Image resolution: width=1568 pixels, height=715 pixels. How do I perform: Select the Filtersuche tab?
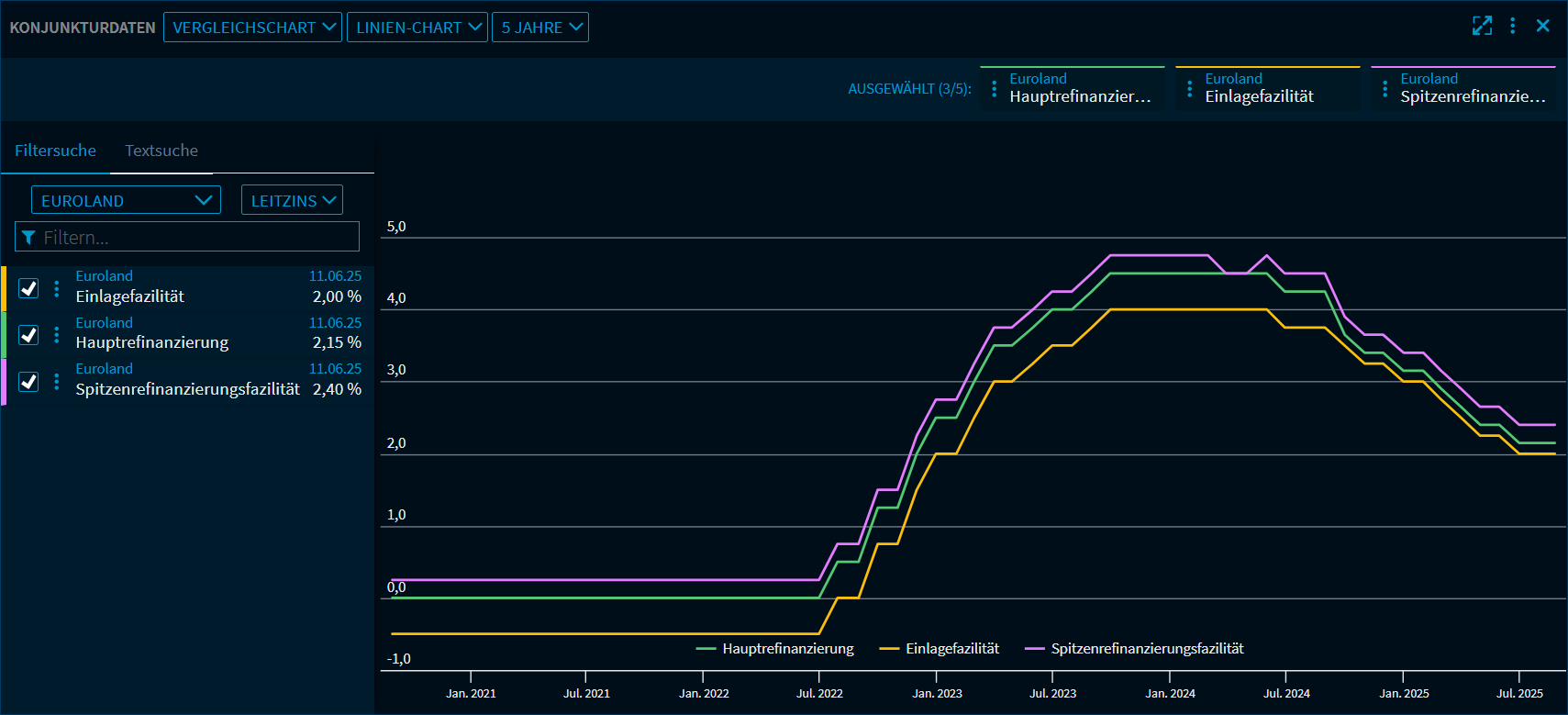(55, 151)
